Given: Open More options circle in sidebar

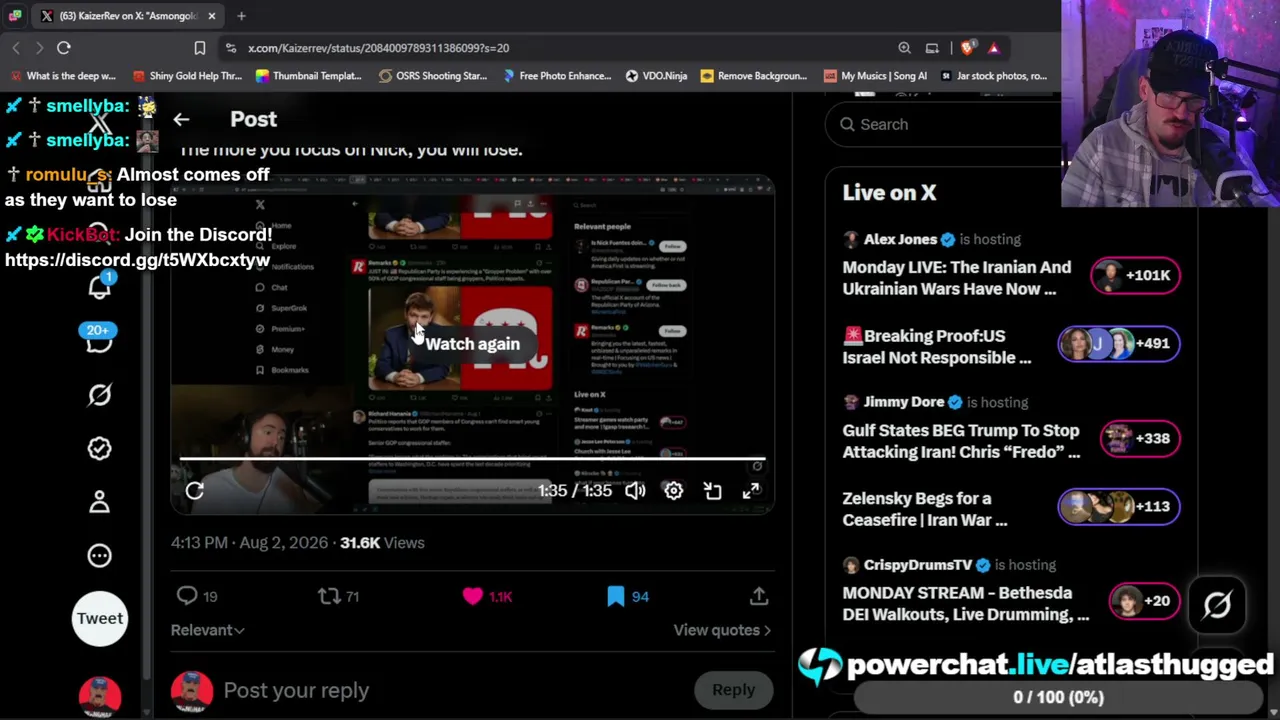Looking at the screenshot, I should (x=99, y=555).
